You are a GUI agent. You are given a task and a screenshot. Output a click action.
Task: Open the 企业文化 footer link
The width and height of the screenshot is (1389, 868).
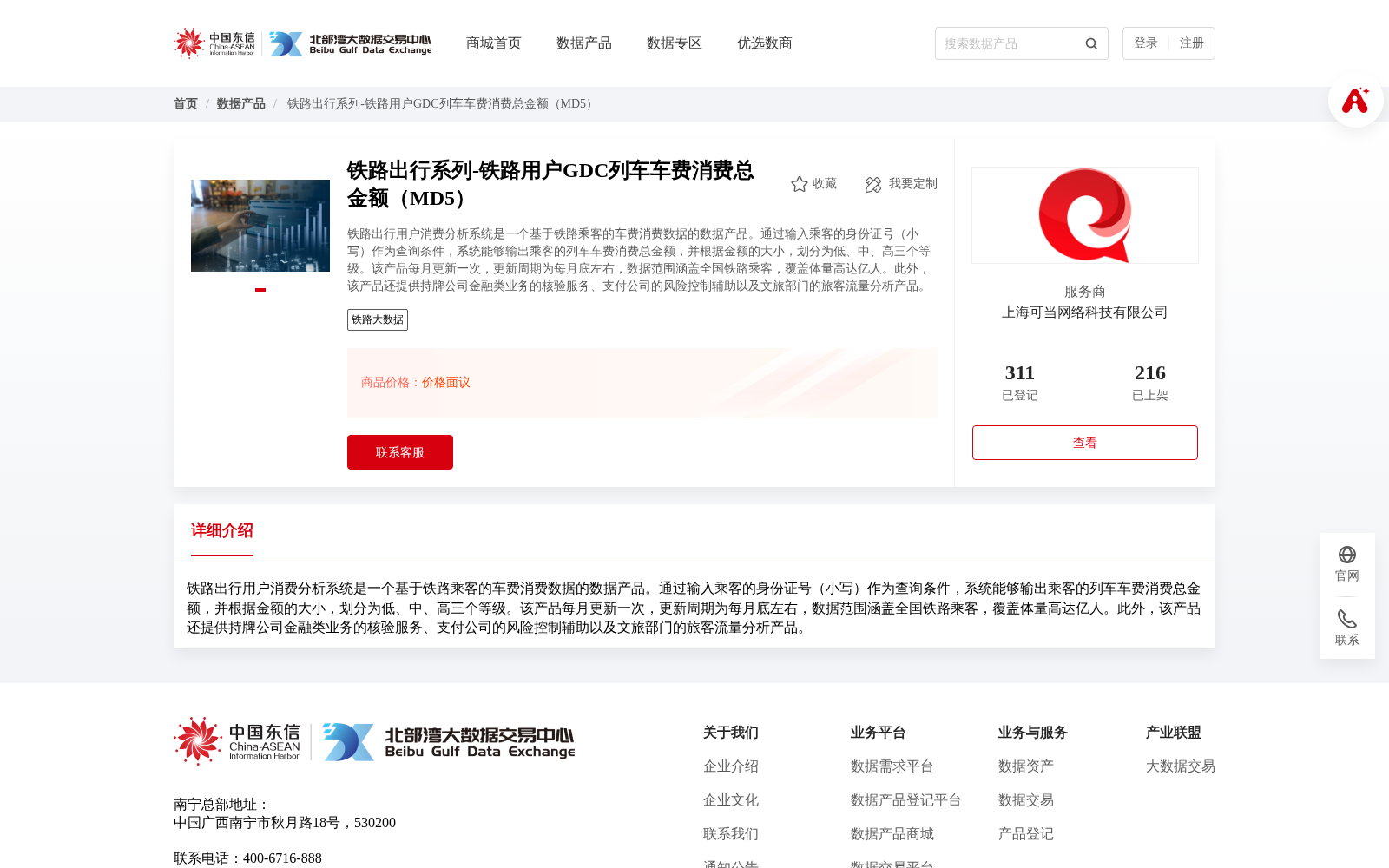731,800
